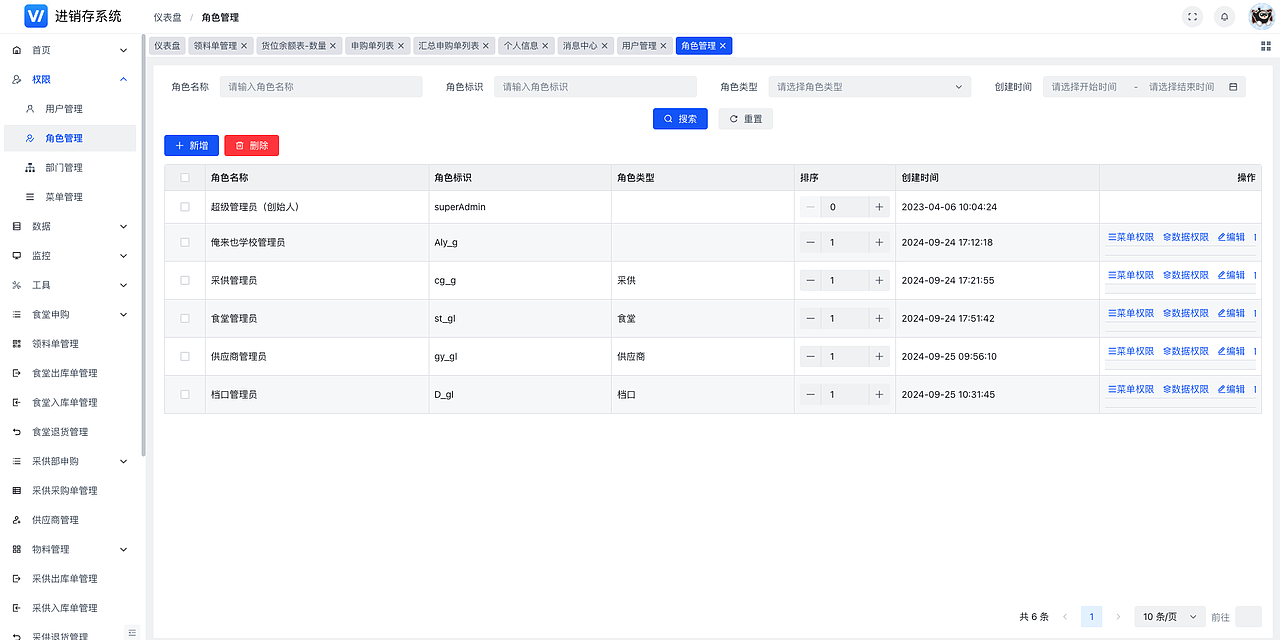Check the 供应商管理员 row checkbox
This screenshot has width=1280, height=640.
(x=184, y=356)
